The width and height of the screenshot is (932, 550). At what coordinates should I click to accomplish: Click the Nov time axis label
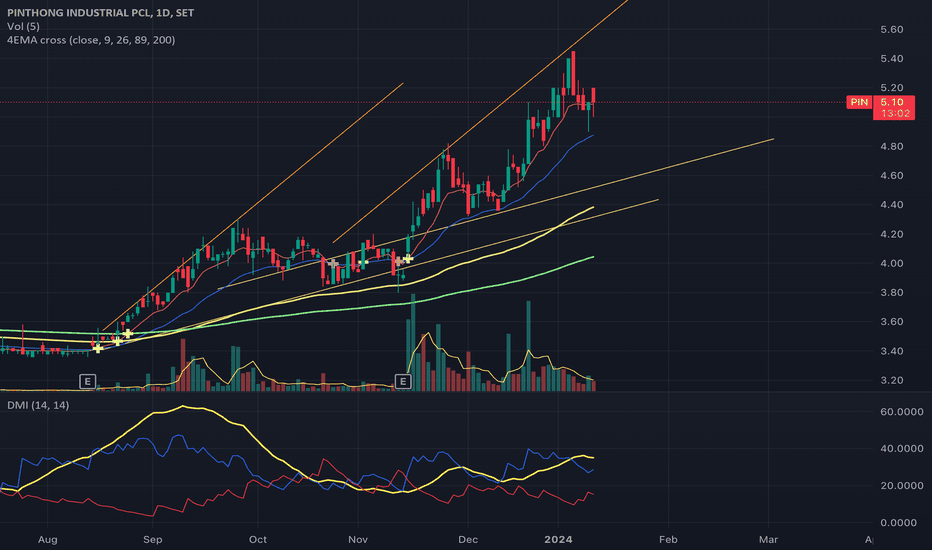click(358, 539)
